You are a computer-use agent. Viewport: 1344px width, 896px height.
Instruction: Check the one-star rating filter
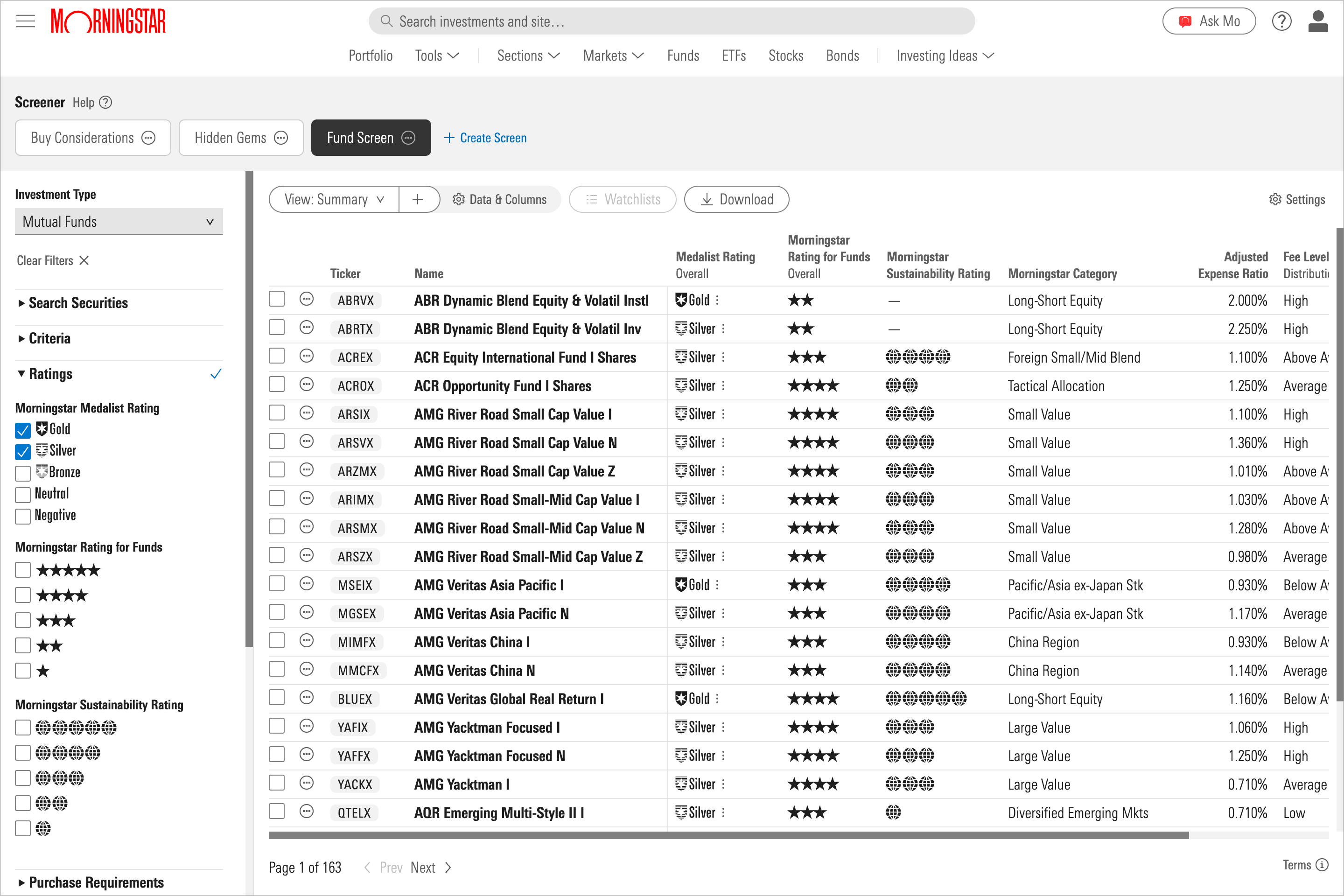point(22,670)
